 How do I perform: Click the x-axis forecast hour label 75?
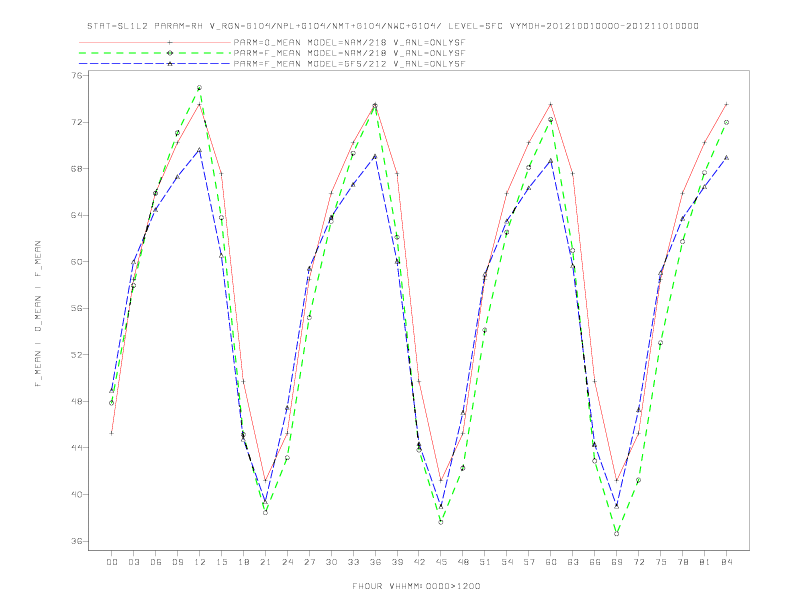pos(661,562)
